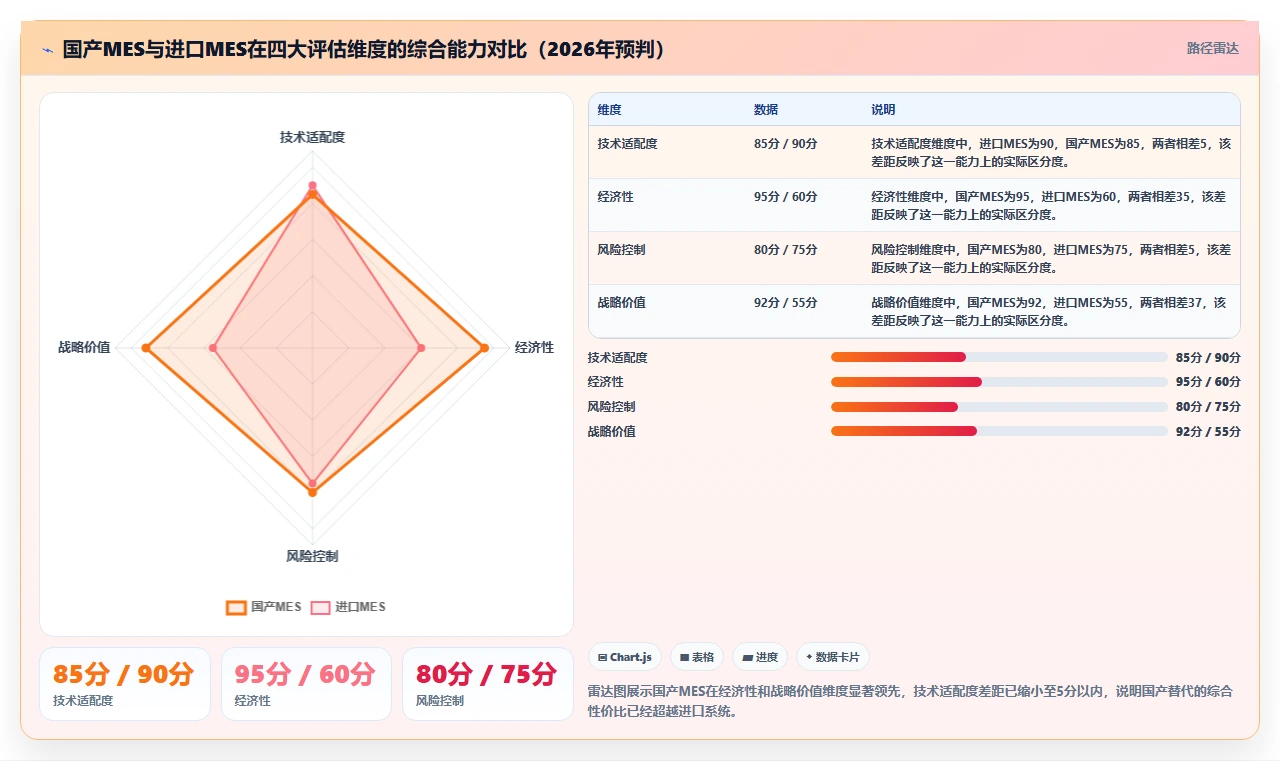Click the 技术适配度 label beside its progress bar

(x=618, y=357)
